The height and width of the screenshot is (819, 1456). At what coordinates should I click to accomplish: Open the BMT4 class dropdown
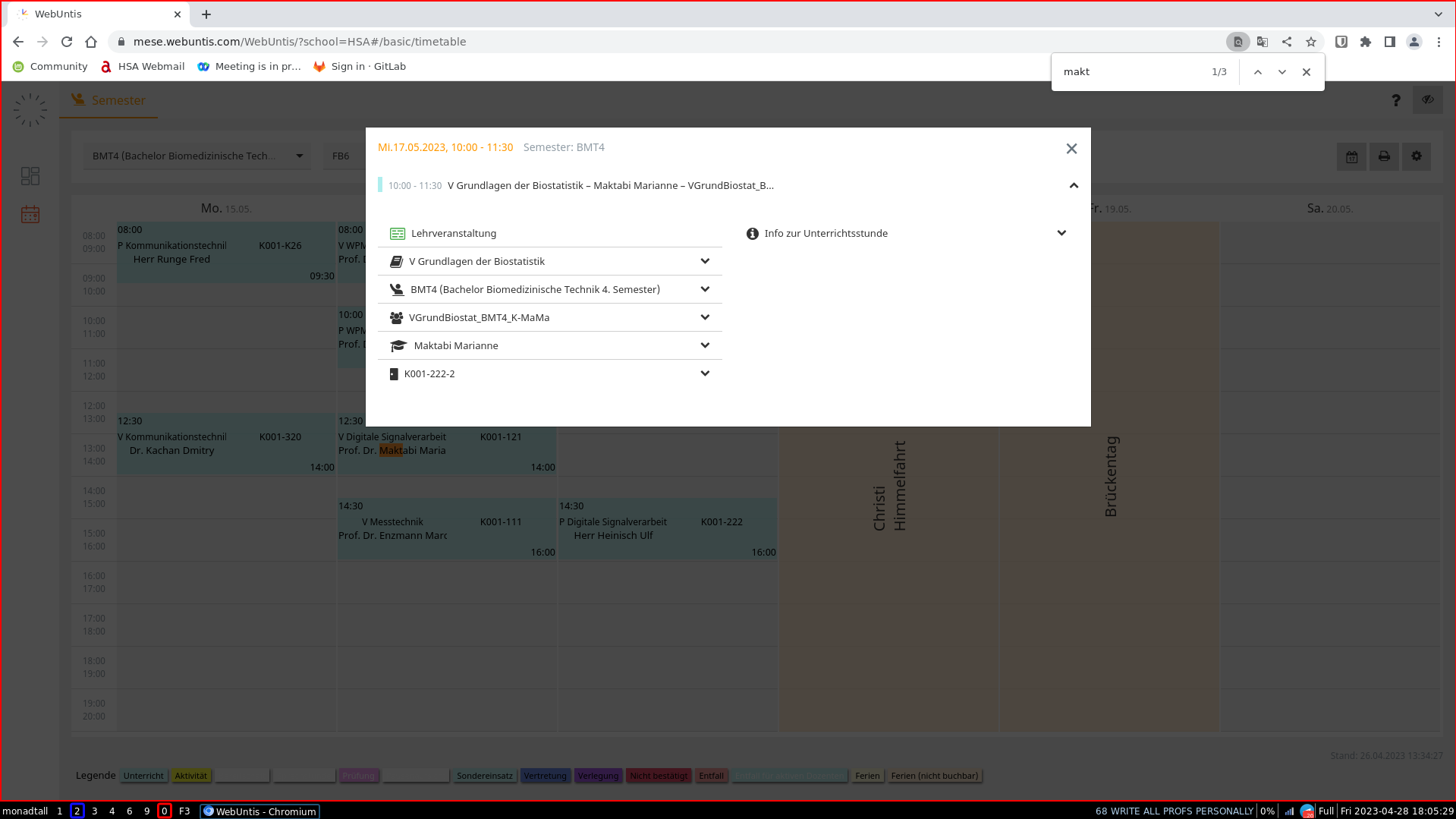197,156
